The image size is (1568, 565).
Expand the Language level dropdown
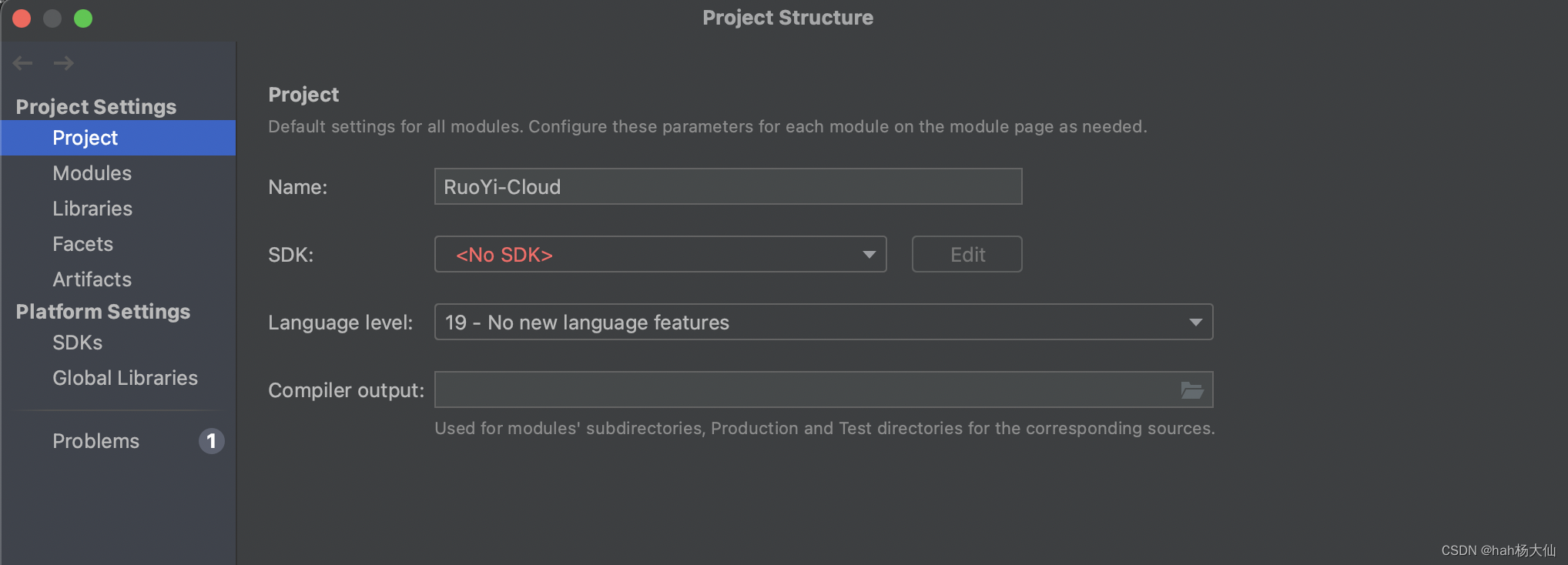pyautogui.click(x=823, y=323)
